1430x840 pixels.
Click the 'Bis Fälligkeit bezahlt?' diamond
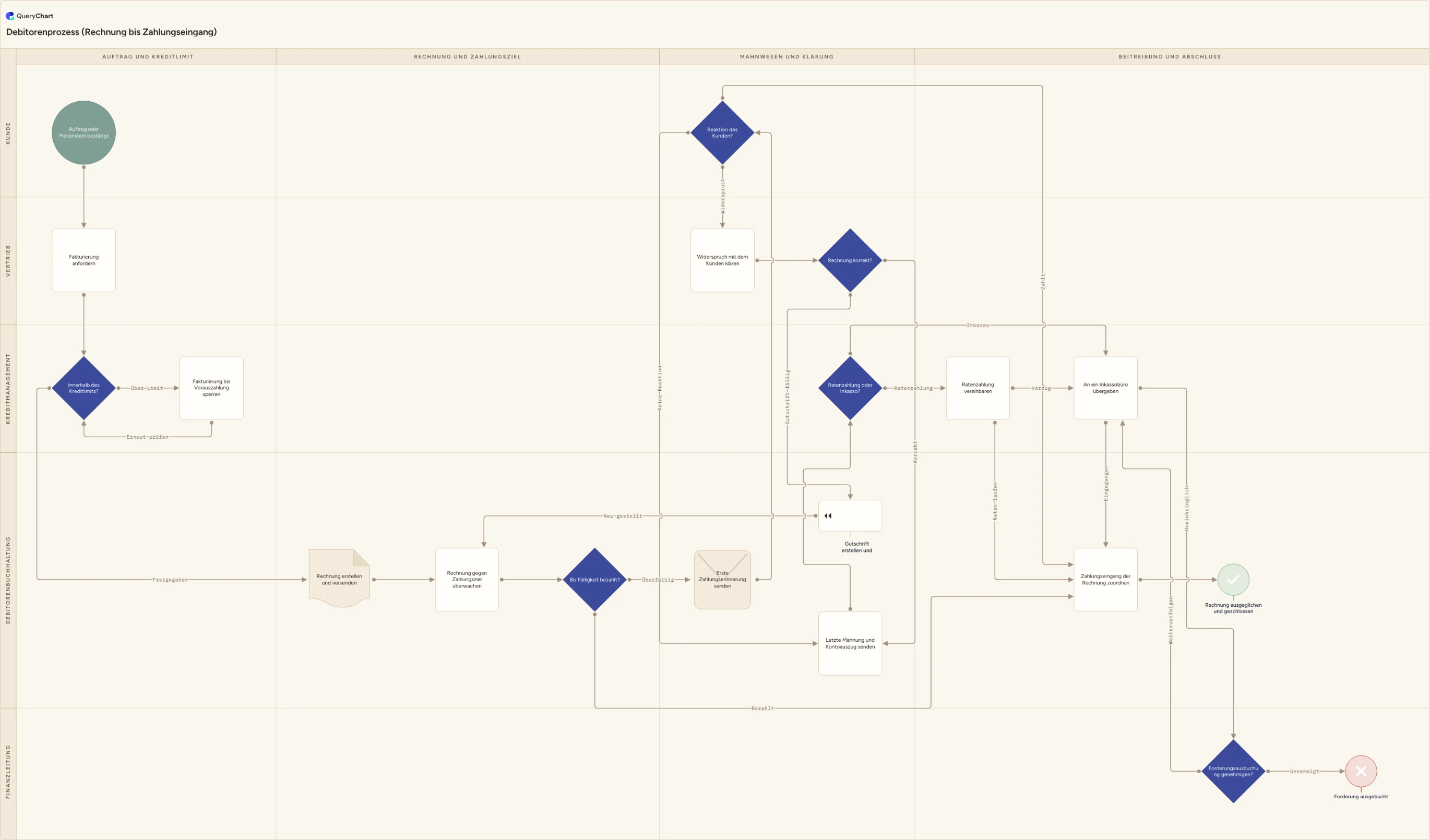click(594, 580)
